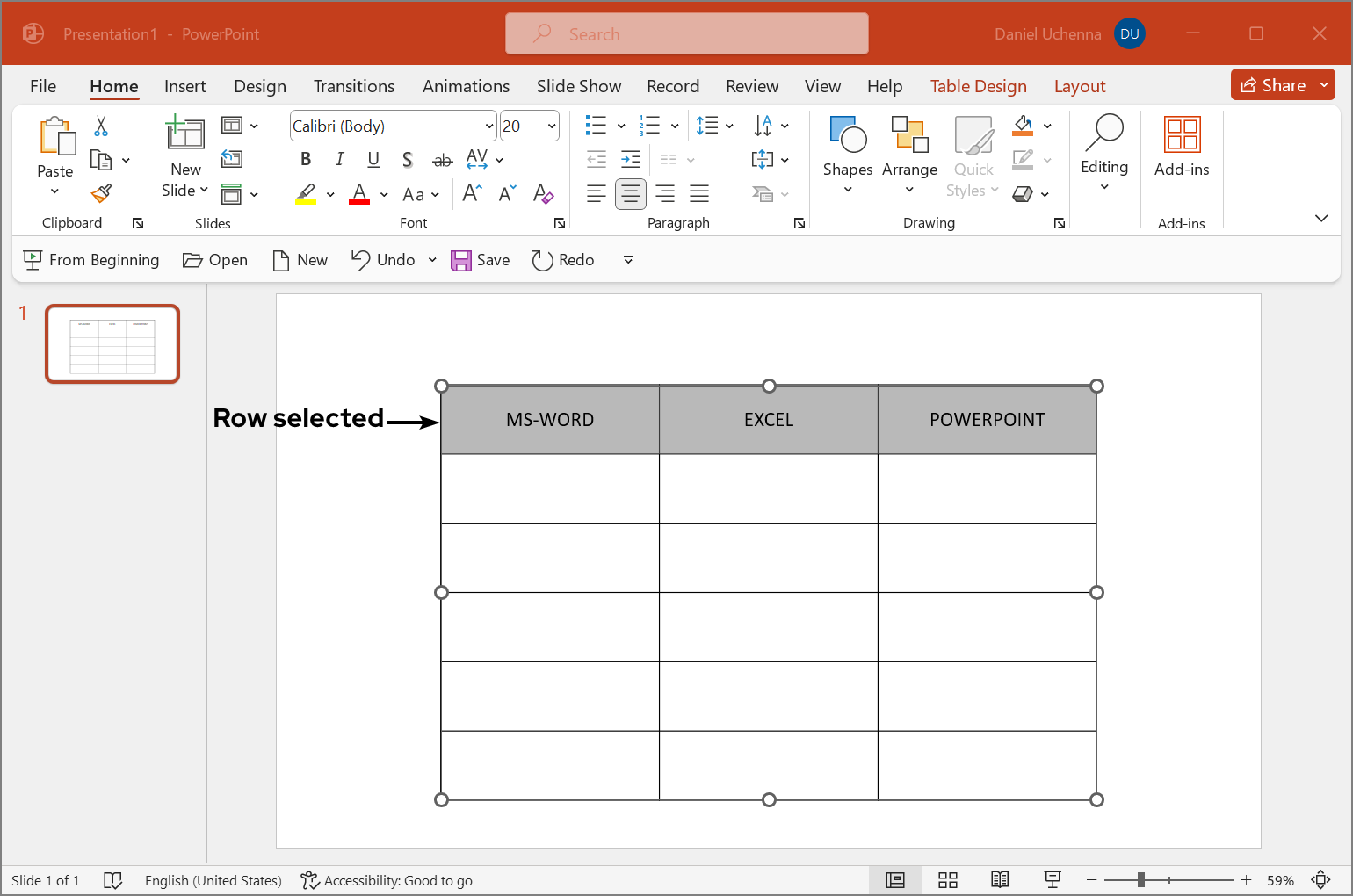1353x896 pixels.
Task: Toggle Underline formatting
Action: 373,159
